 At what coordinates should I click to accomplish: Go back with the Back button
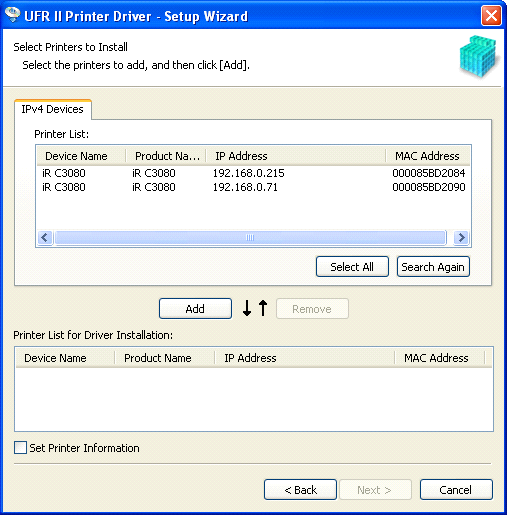click(300, 490)
